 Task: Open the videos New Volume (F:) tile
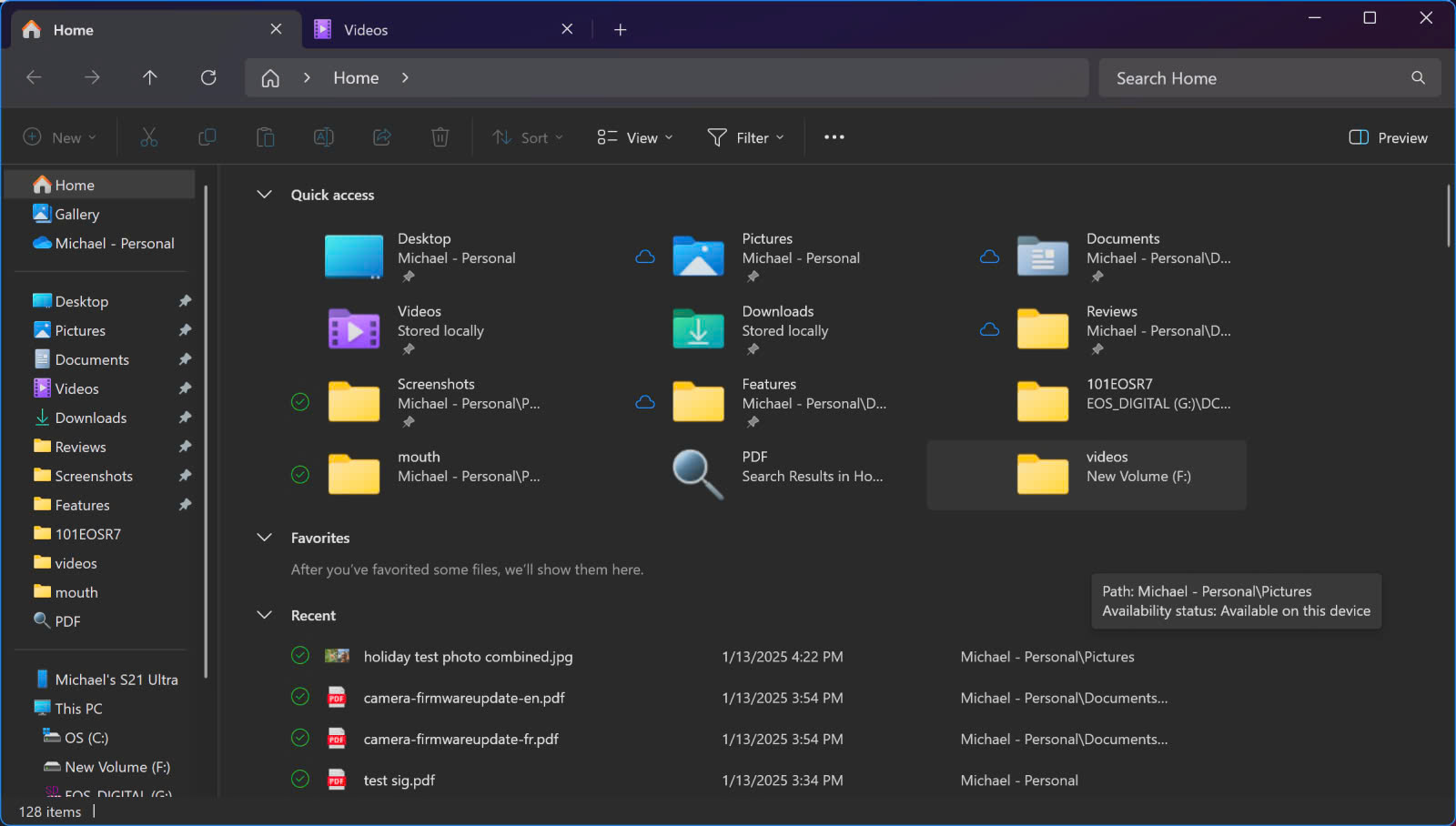pos(1087,475)
